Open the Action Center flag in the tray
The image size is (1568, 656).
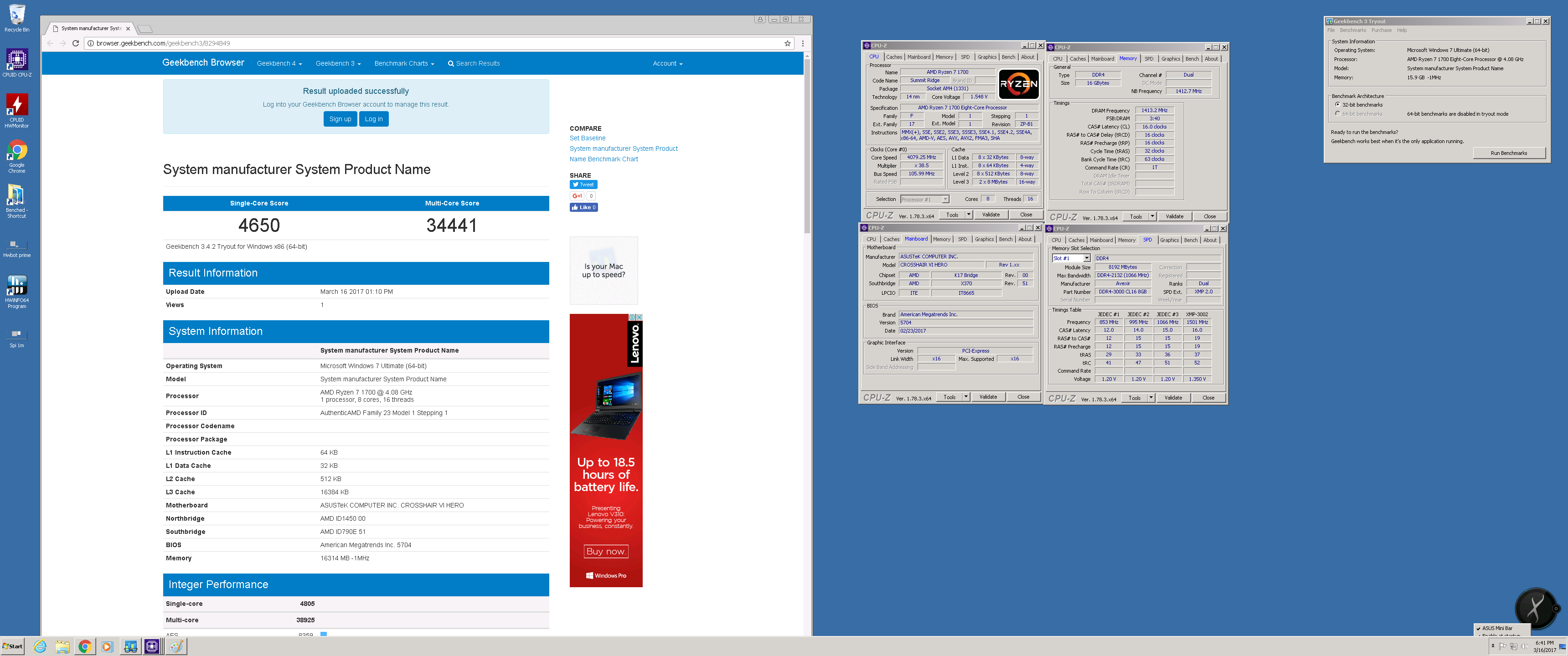point(1502,646)
